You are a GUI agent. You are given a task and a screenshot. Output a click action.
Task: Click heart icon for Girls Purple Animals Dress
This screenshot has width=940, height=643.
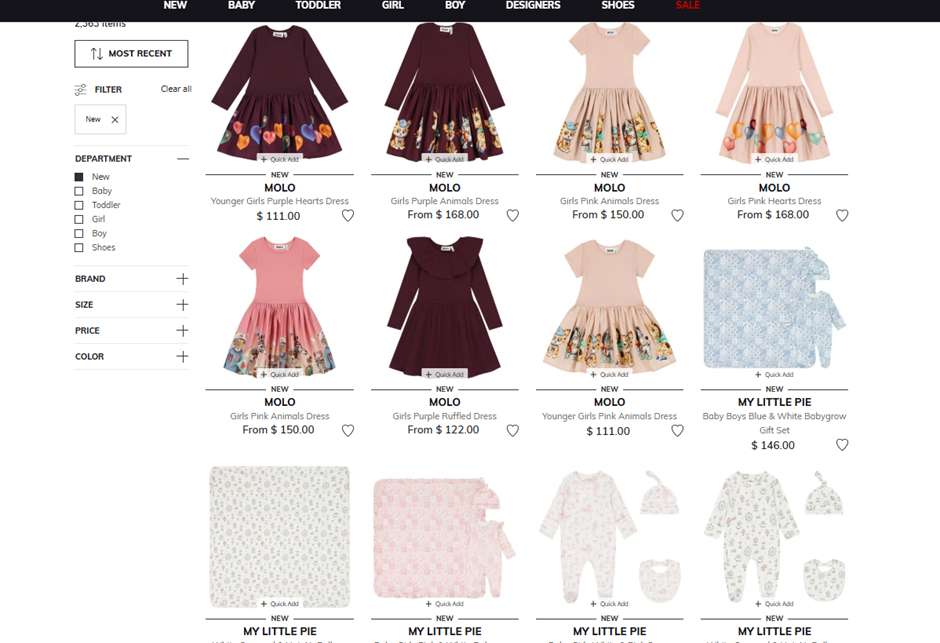tap(513, 216)
